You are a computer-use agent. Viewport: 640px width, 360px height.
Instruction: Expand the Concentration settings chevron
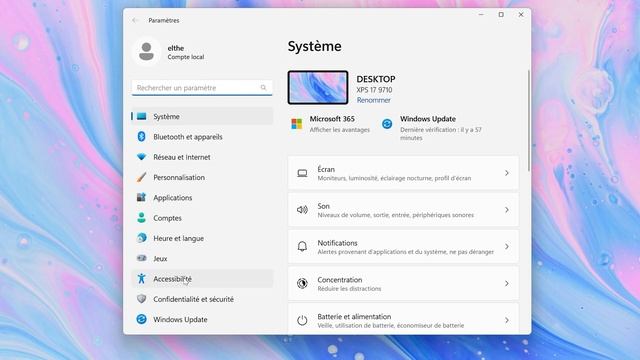pos(507,283)
